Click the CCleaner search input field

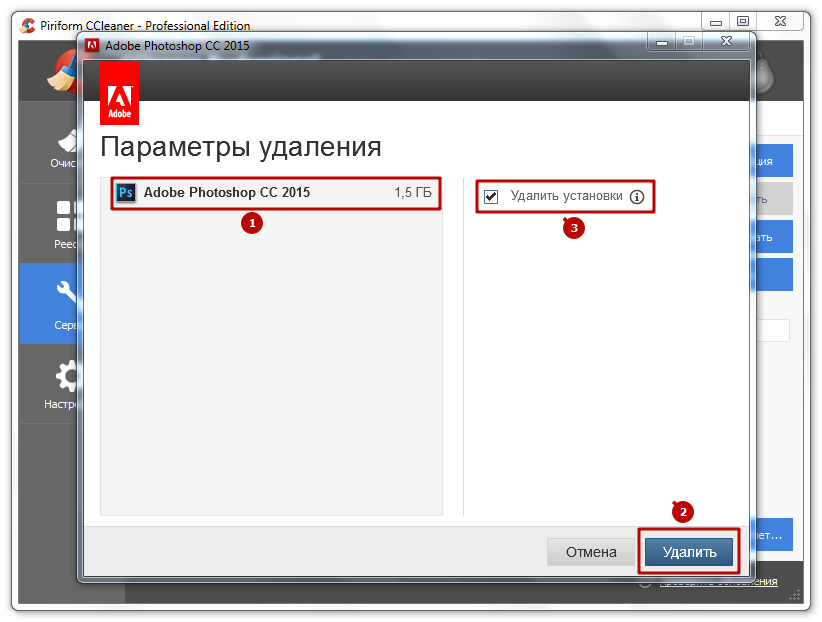772,330
